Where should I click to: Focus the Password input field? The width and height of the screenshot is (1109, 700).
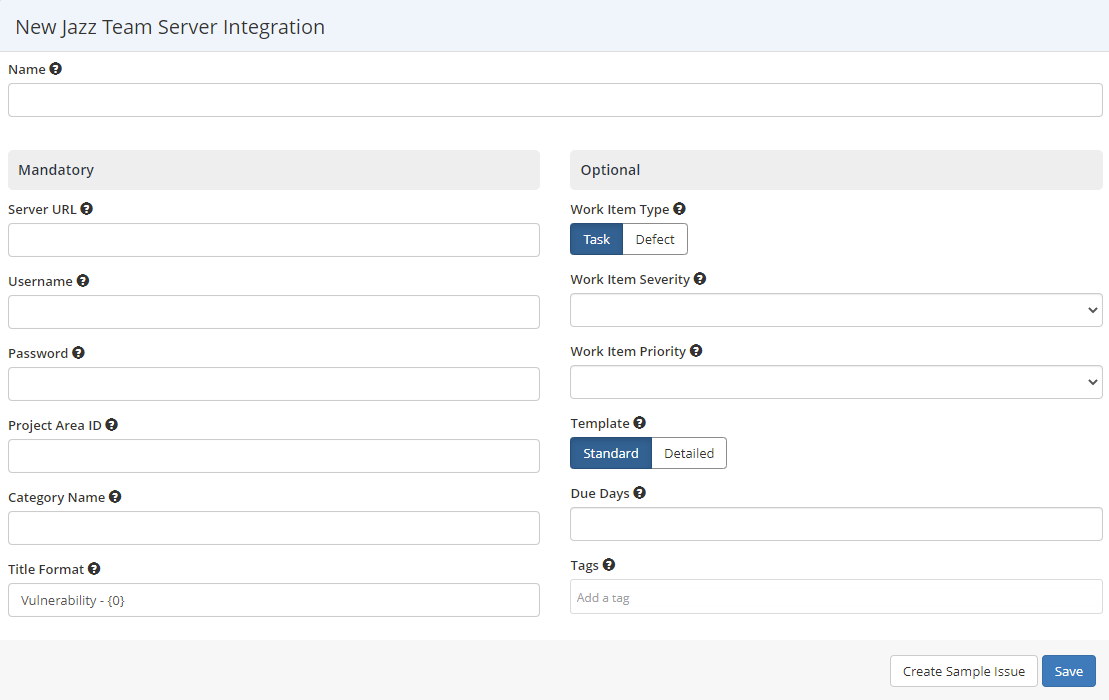274,384
